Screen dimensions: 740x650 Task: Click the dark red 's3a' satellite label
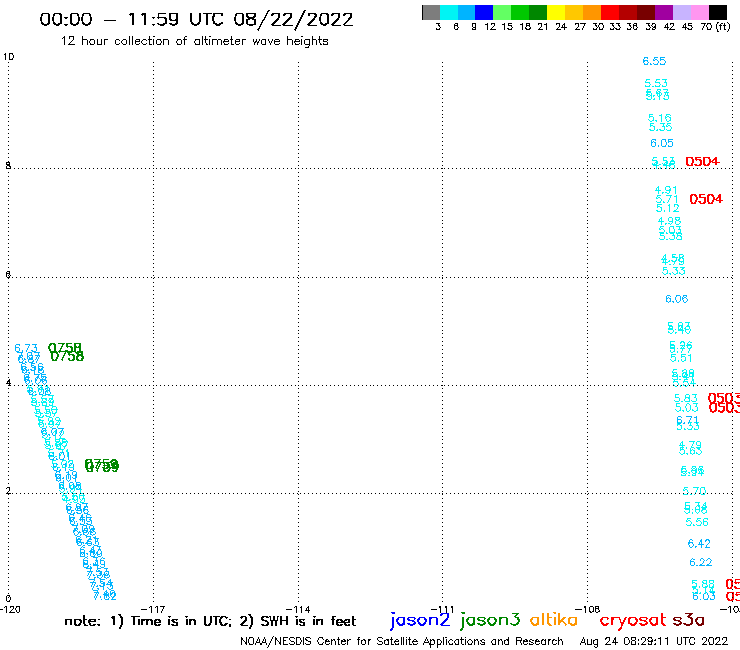[x=689, y=620]
